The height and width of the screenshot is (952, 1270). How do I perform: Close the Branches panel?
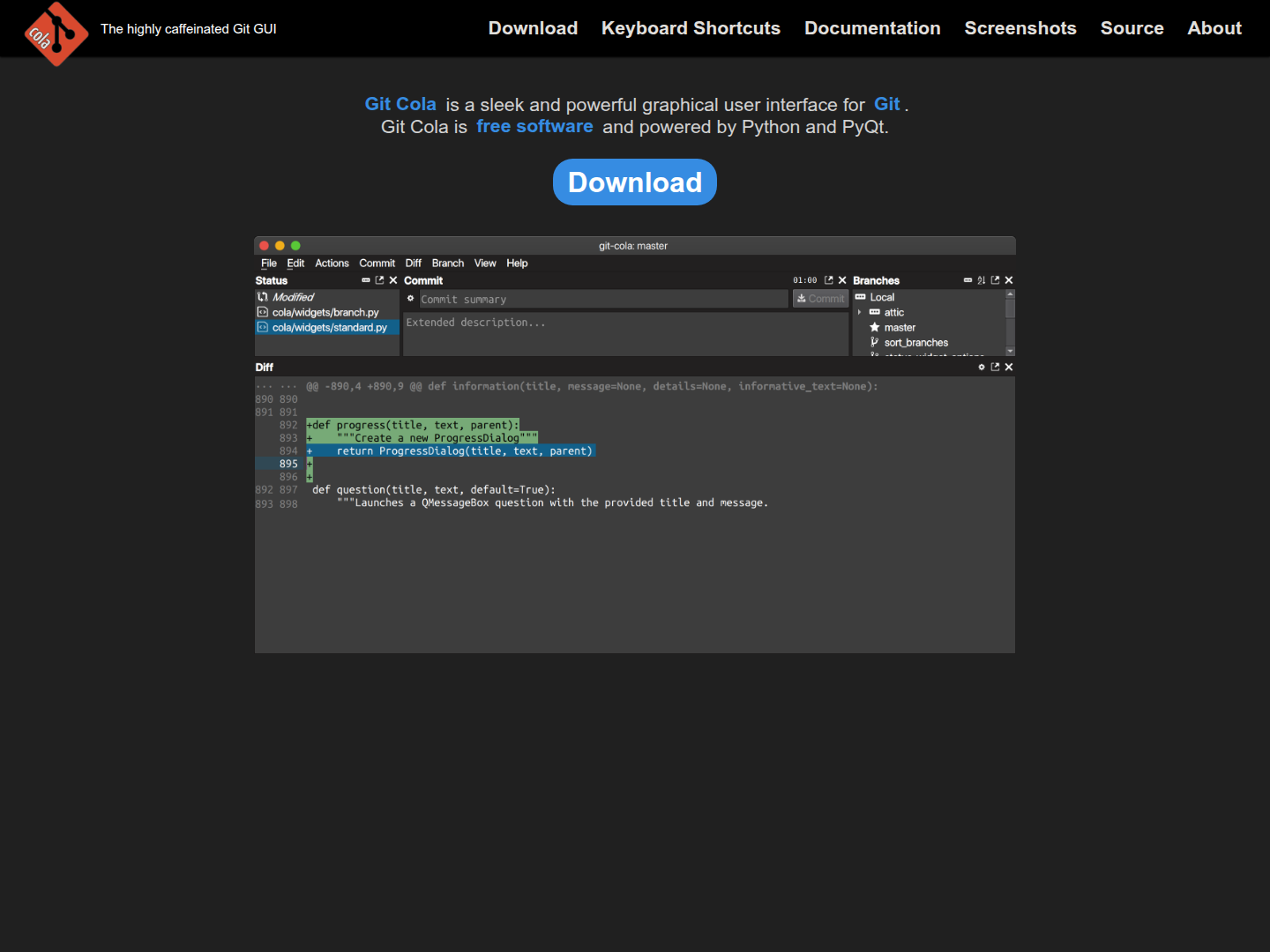pos(1009,280)
